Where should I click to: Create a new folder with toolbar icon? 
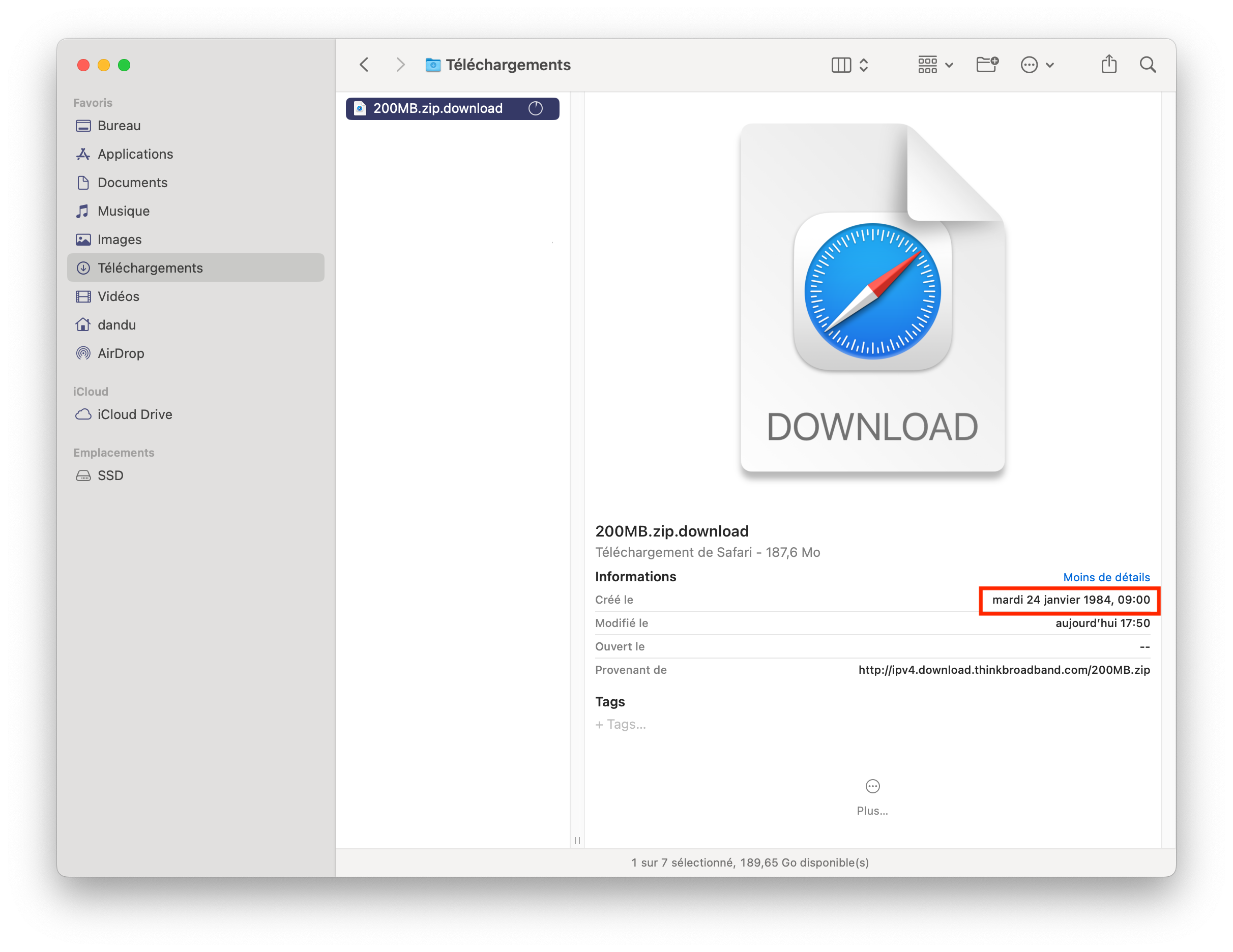tap(987, 65)
